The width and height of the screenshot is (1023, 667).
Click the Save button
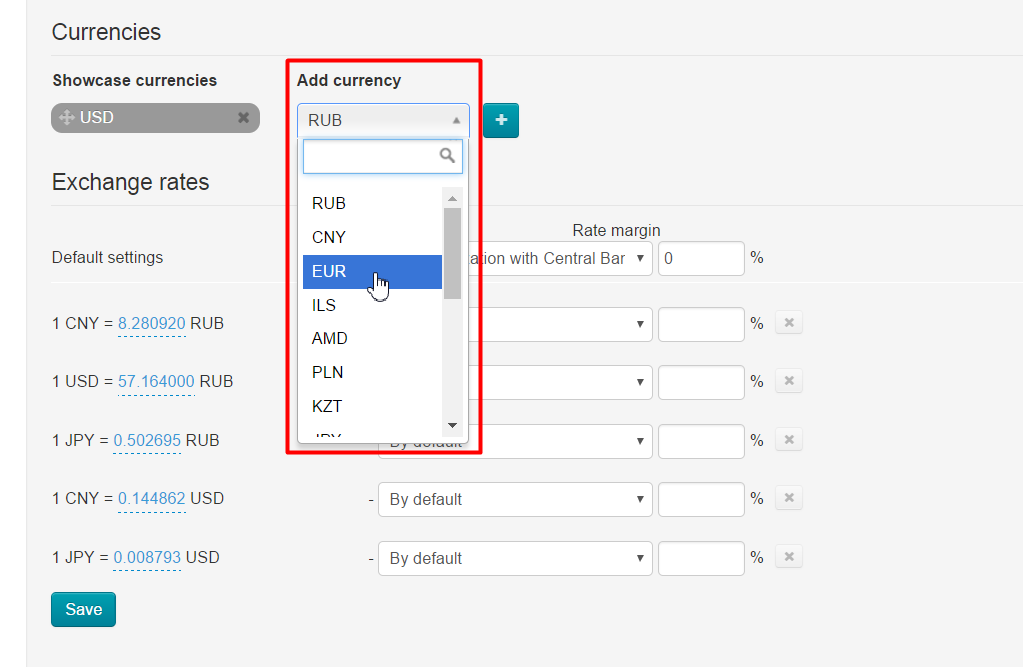[84, 610]
